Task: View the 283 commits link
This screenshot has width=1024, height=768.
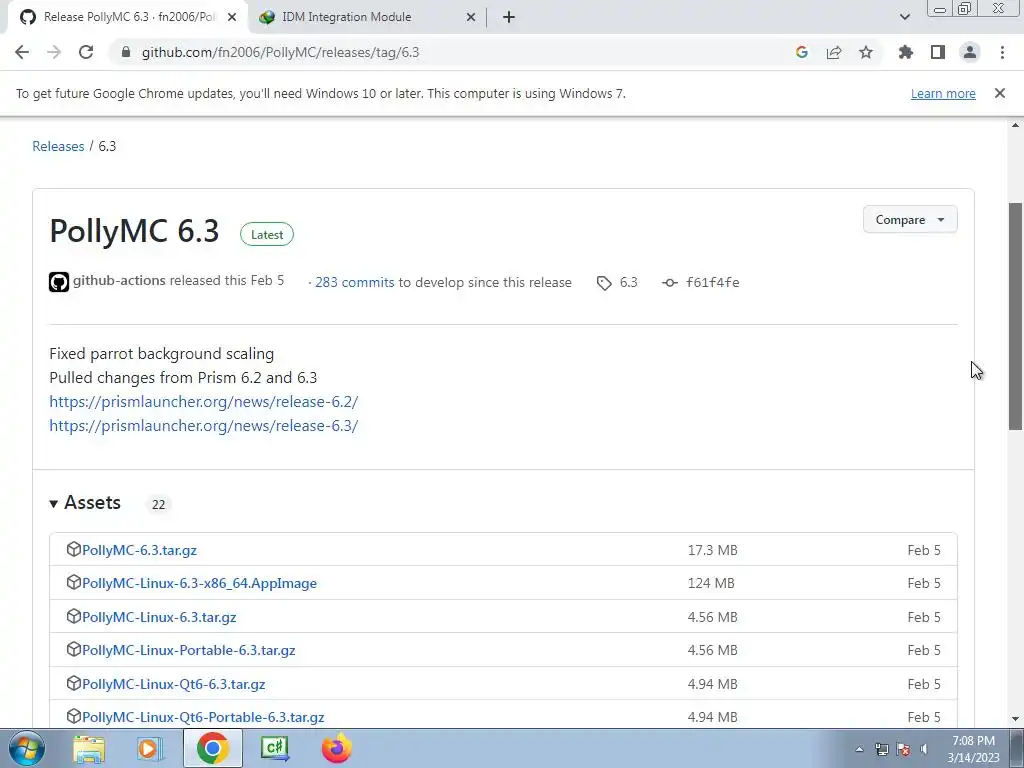Action: (355, 282)
